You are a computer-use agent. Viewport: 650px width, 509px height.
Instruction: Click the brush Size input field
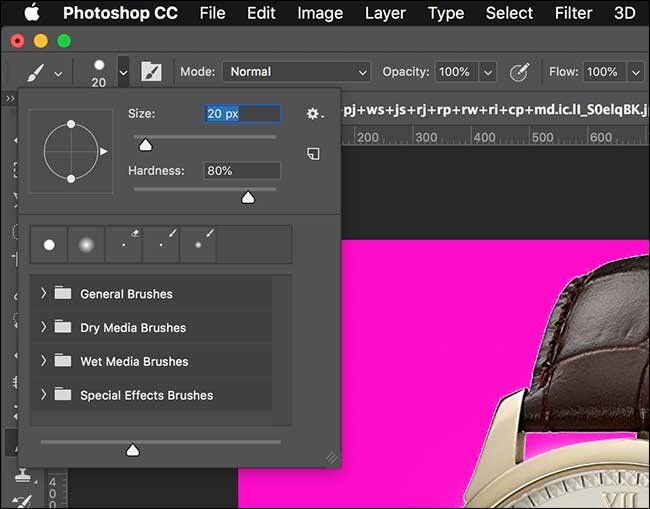pos(242,114)
